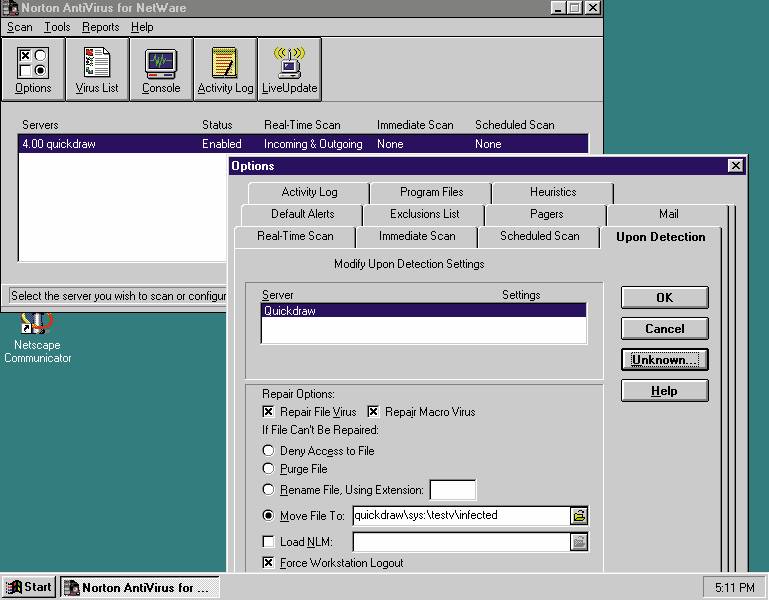Switch to the Real-Time Scan tab
769x600 pixels.
pyautogui.click(x=295, y=236)
